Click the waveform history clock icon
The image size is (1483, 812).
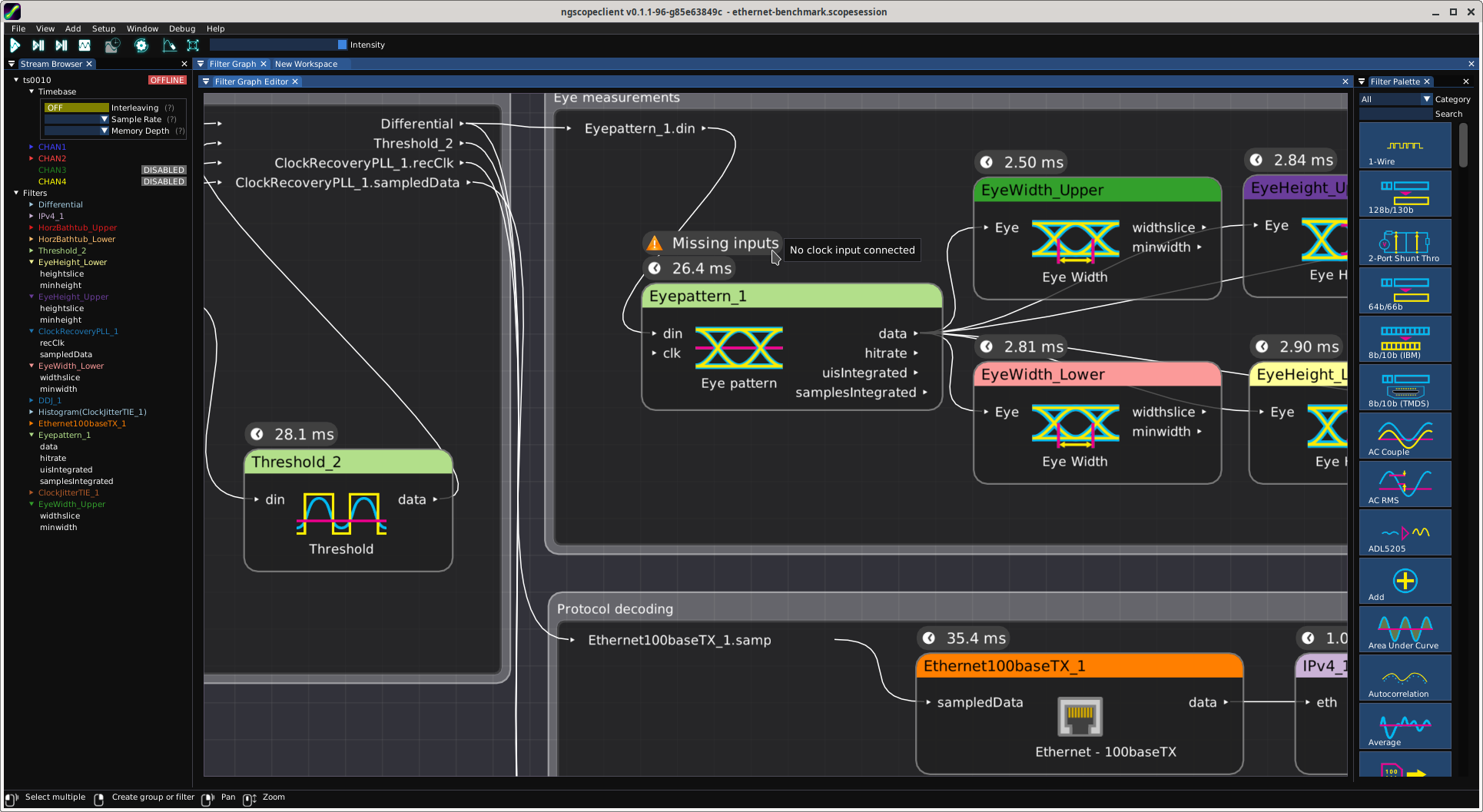(x=112, y=45)
